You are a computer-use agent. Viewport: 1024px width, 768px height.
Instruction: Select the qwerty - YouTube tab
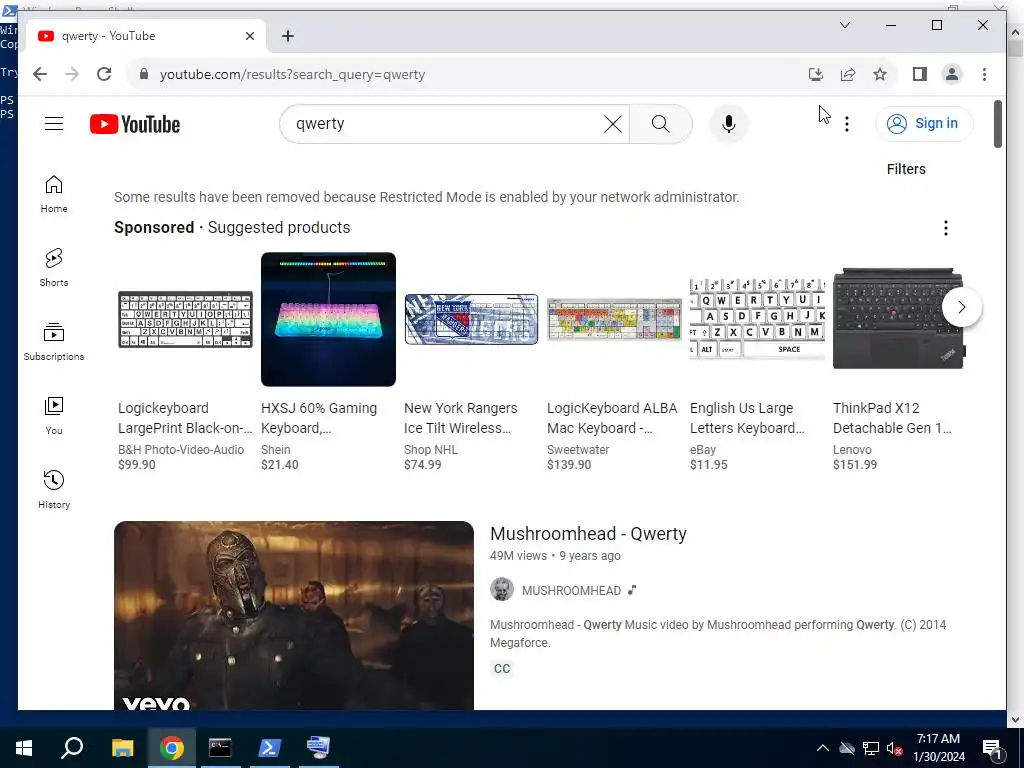(145, 36)
